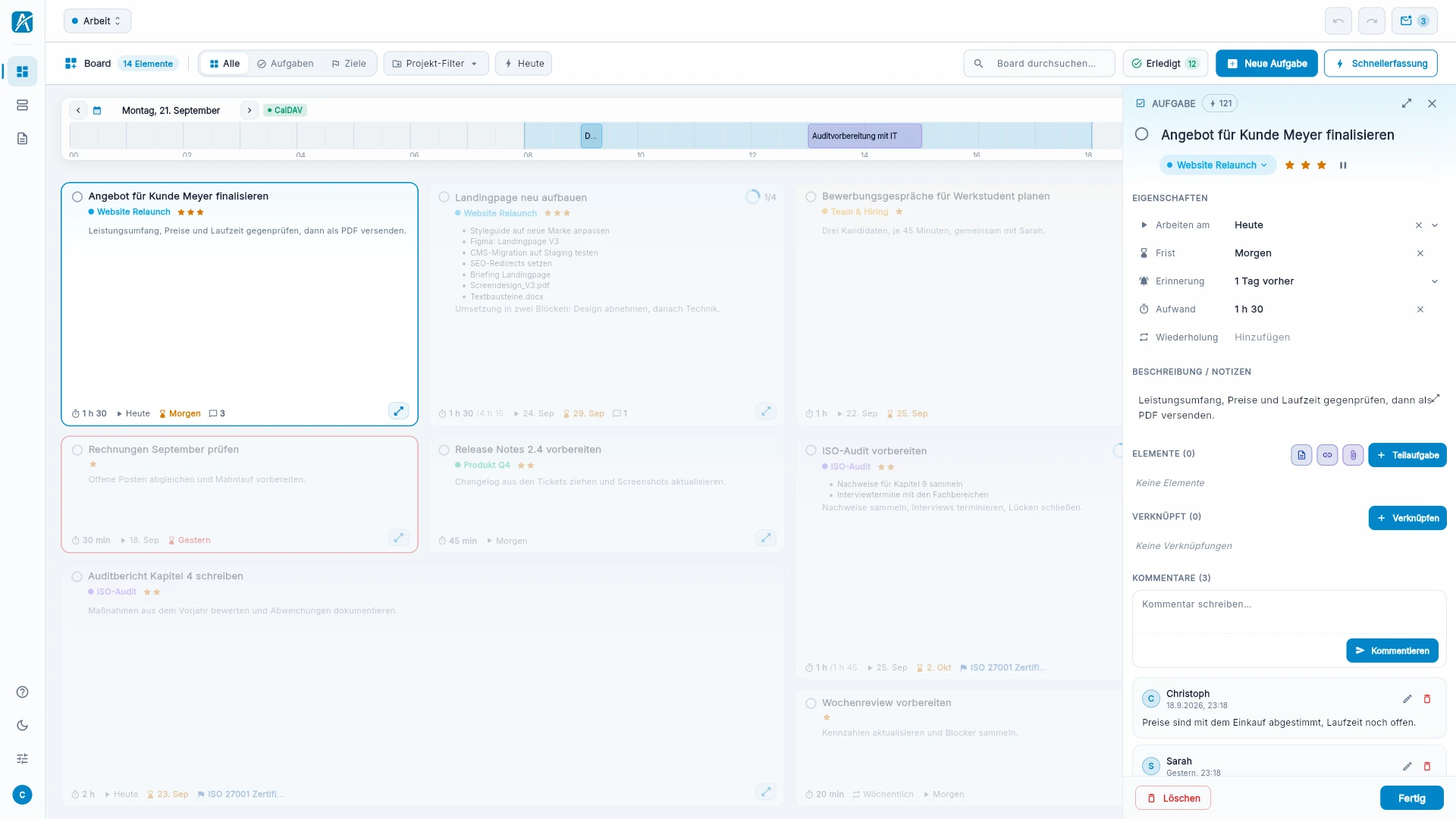Click the Neue Aufgabe button

(1266, 64)
